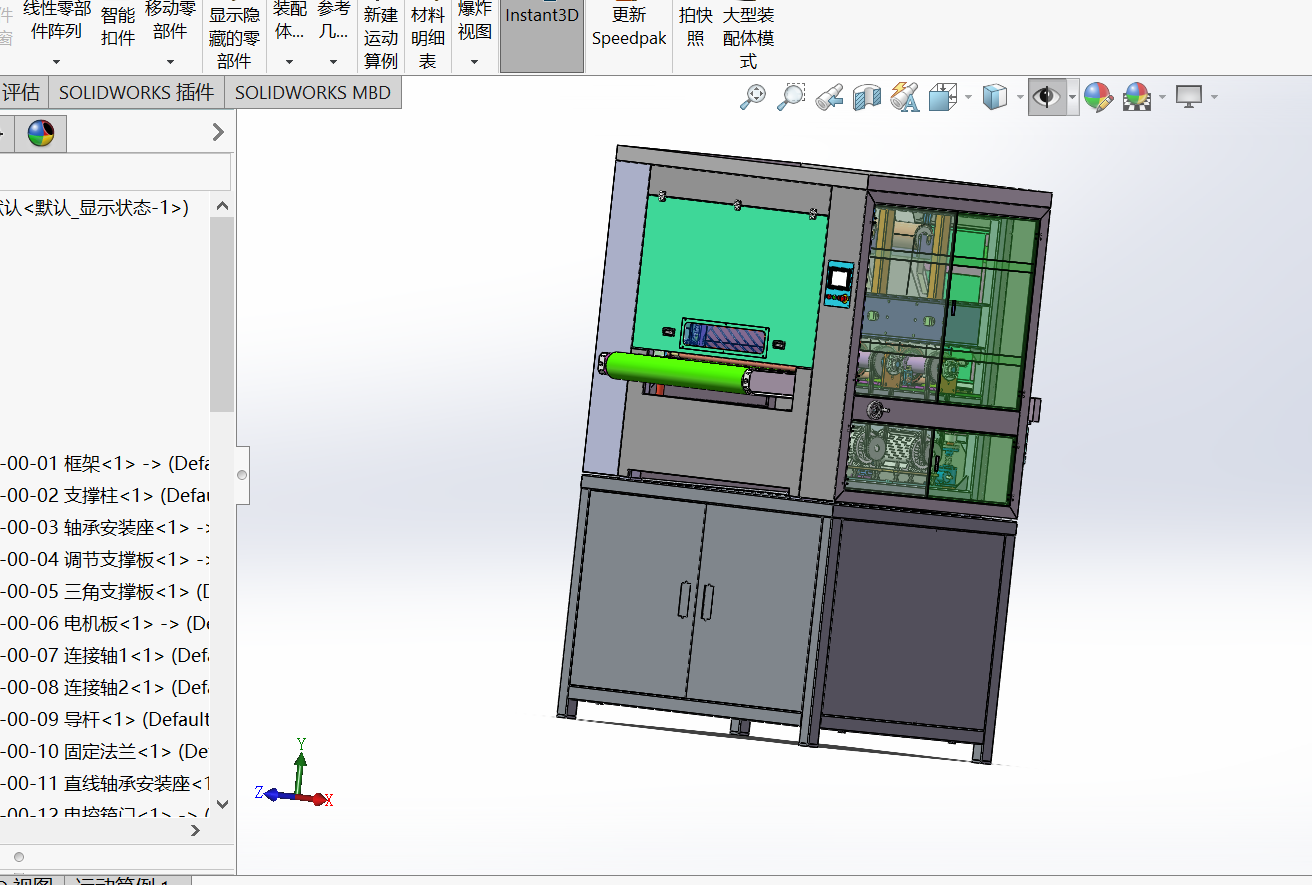Click the Zoom to Fit icon
Image resolution: width=1312 pixels, height=885 pixels.
(753, 97)
